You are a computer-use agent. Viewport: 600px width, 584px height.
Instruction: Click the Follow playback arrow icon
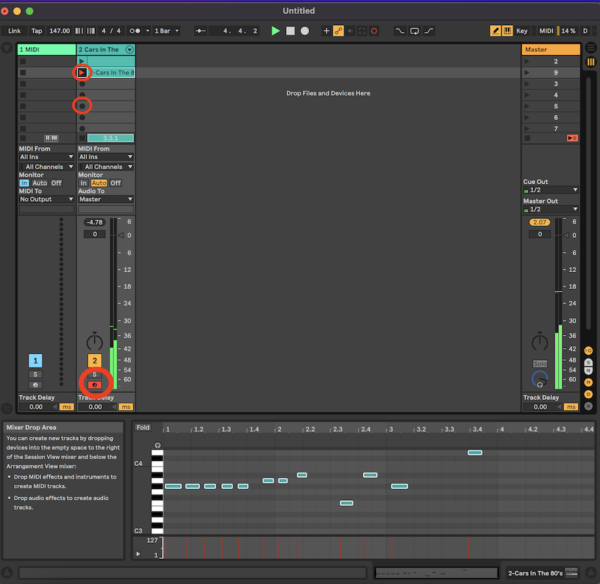click(201, 31)
